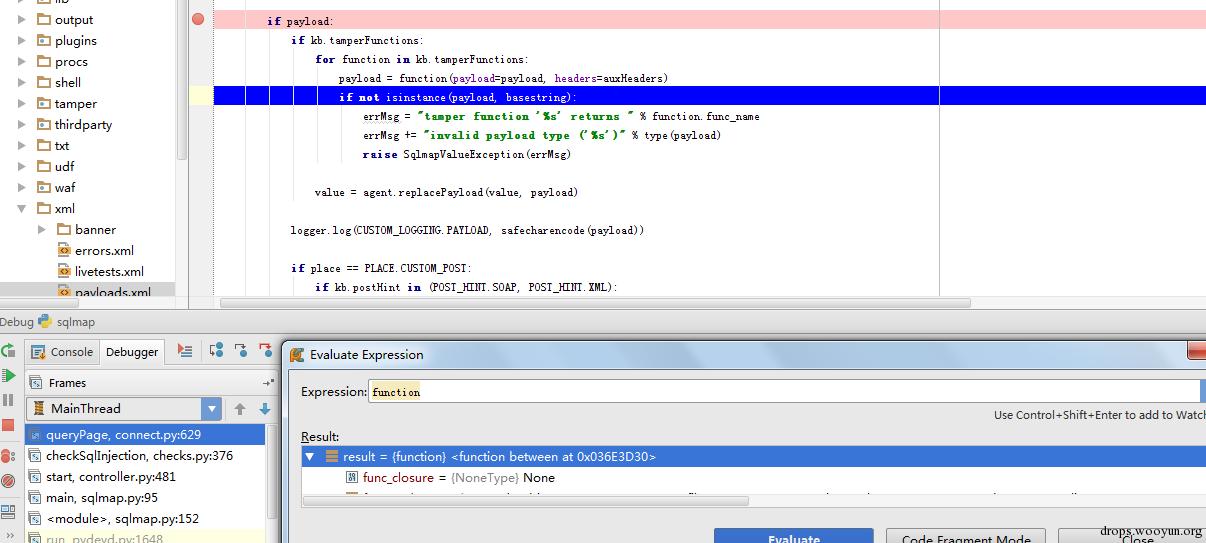Collapse the result function node
Viewport: 1206px width, 543px height.
click(309, 456)
